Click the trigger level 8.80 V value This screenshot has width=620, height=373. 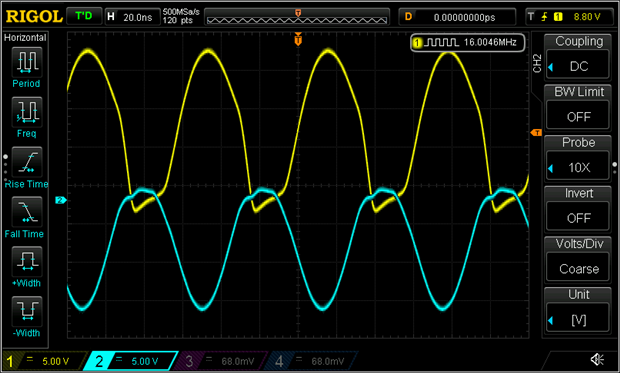click(x=587, y=17)
